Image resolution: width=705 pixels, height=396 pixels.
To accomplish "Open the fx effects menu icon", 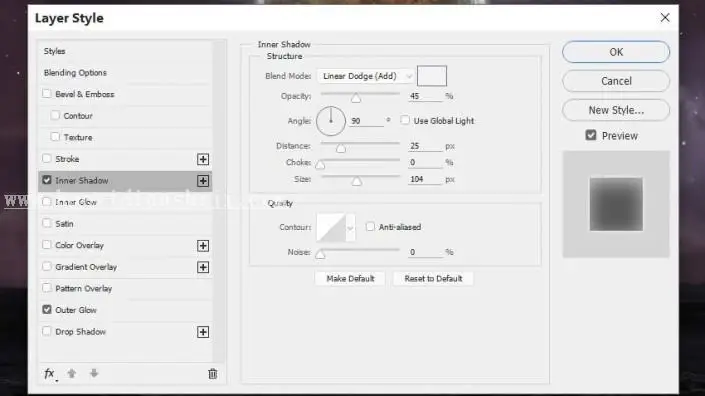I will tap(50, 374).
